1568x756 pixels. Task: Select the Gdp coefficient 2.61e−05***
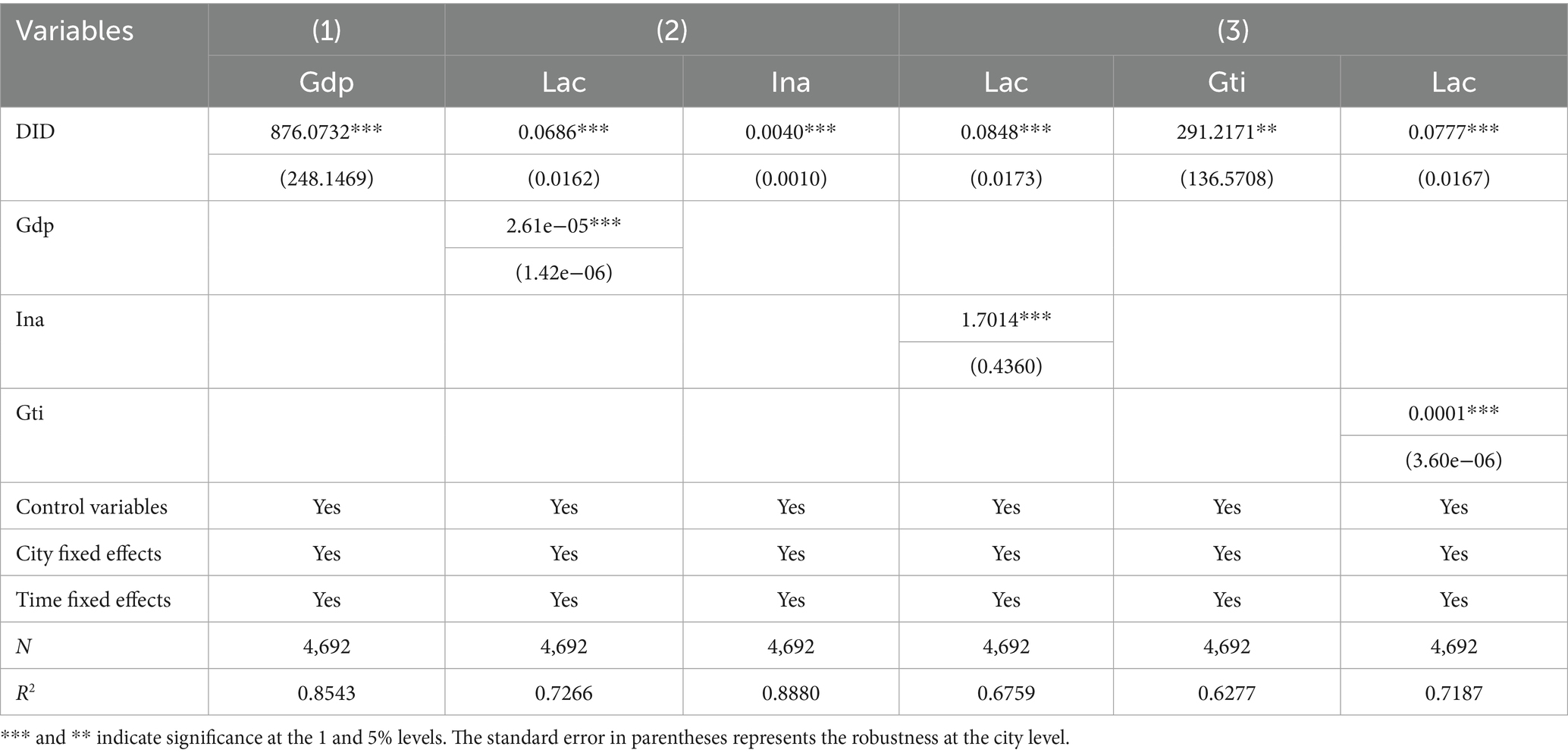(563, 225)
